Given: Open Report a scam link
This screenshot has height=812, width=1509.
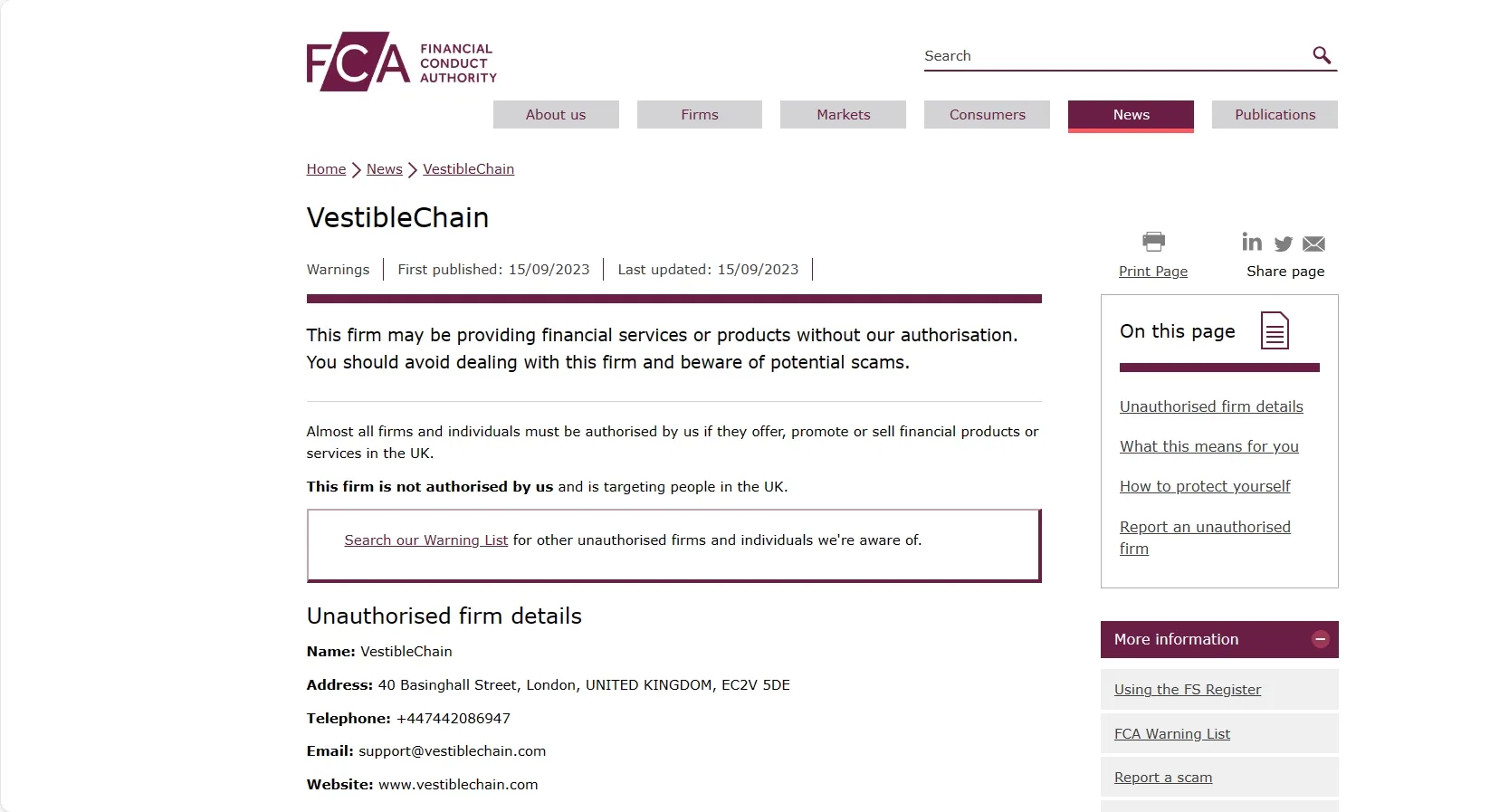Looking at the screenshot, I should (x=1162, y=778).
